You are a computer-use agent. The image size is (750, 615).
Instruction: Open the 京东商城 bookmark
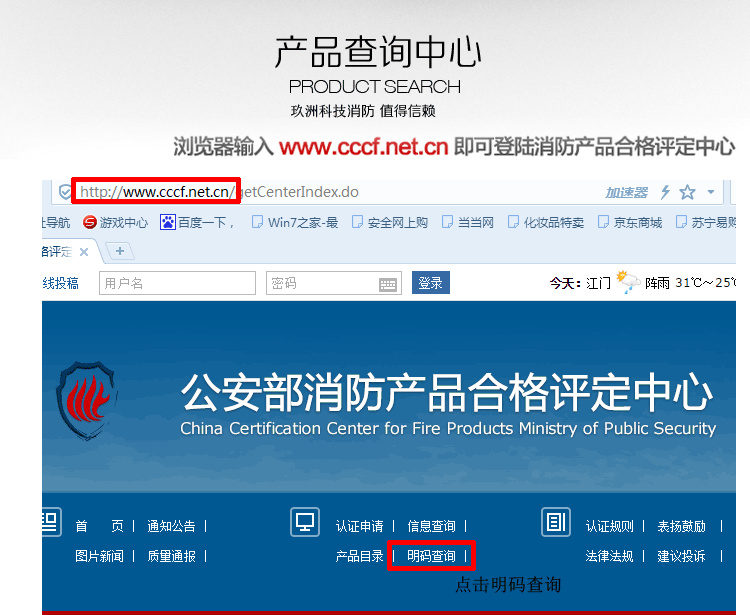point(630,222)
